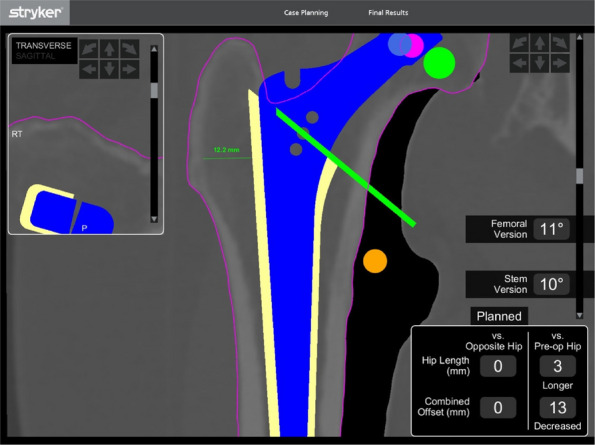Click the right arrow in transverse inset

coord(129,69)
